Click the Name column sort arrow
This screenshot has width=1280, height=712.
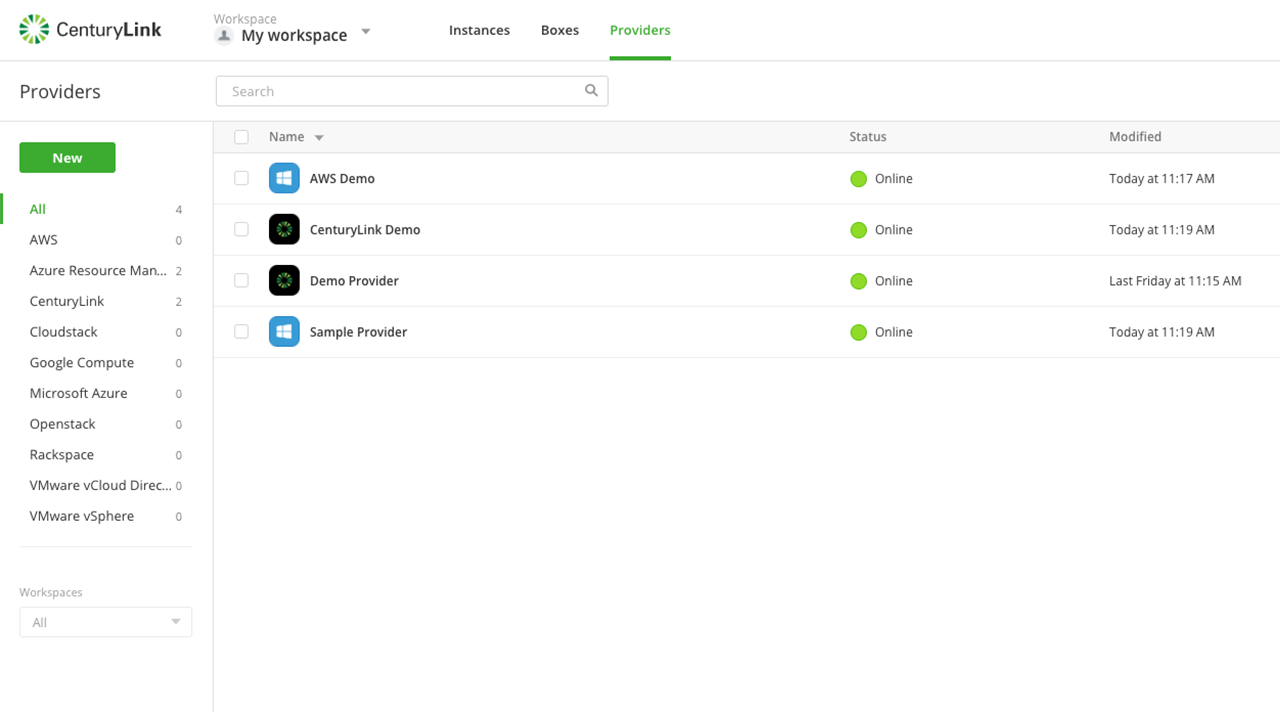[319, 138]
